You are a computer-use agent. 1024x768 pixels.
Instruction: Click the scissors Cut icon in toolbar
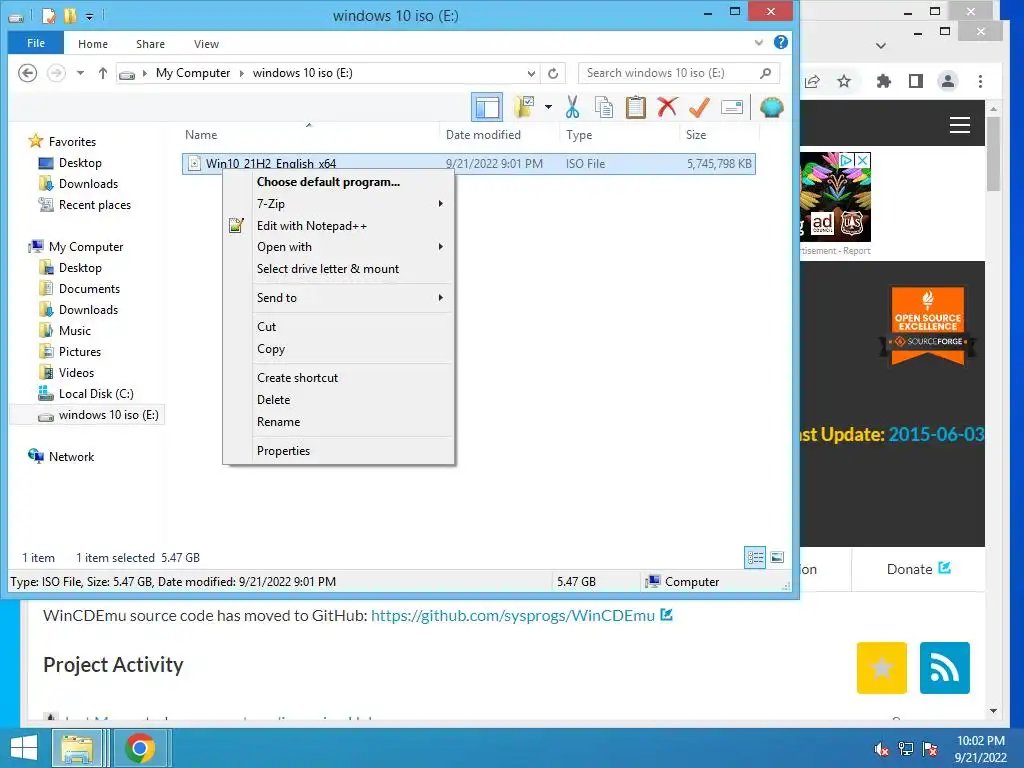pyautogui.click(x=573, y=107)
